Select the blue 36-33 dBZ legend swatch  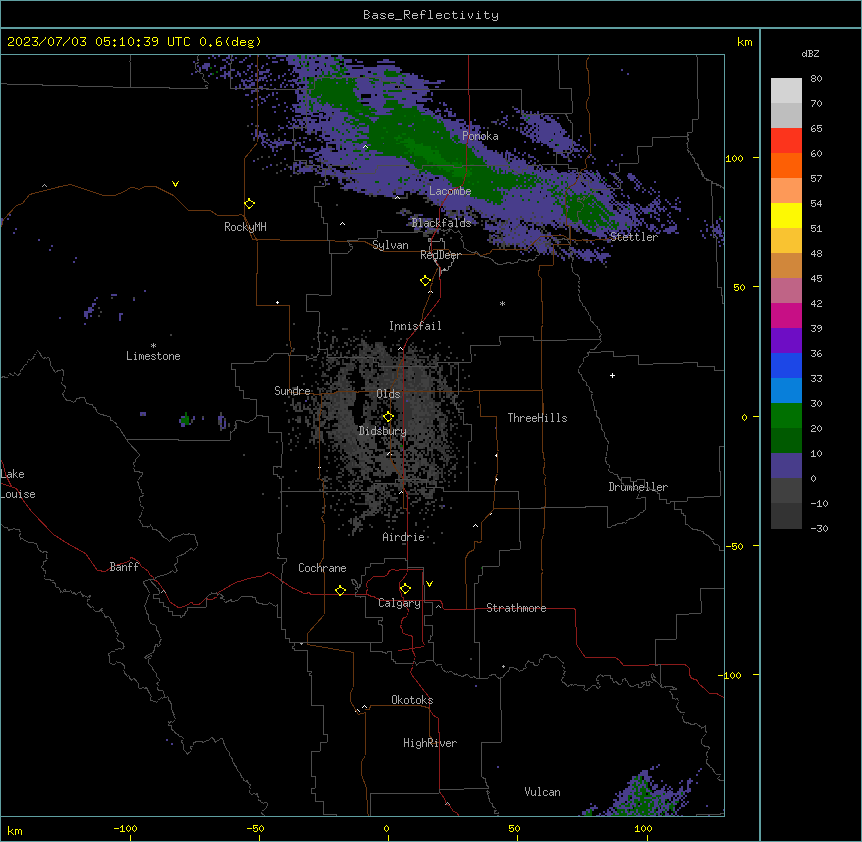[786, 365]
